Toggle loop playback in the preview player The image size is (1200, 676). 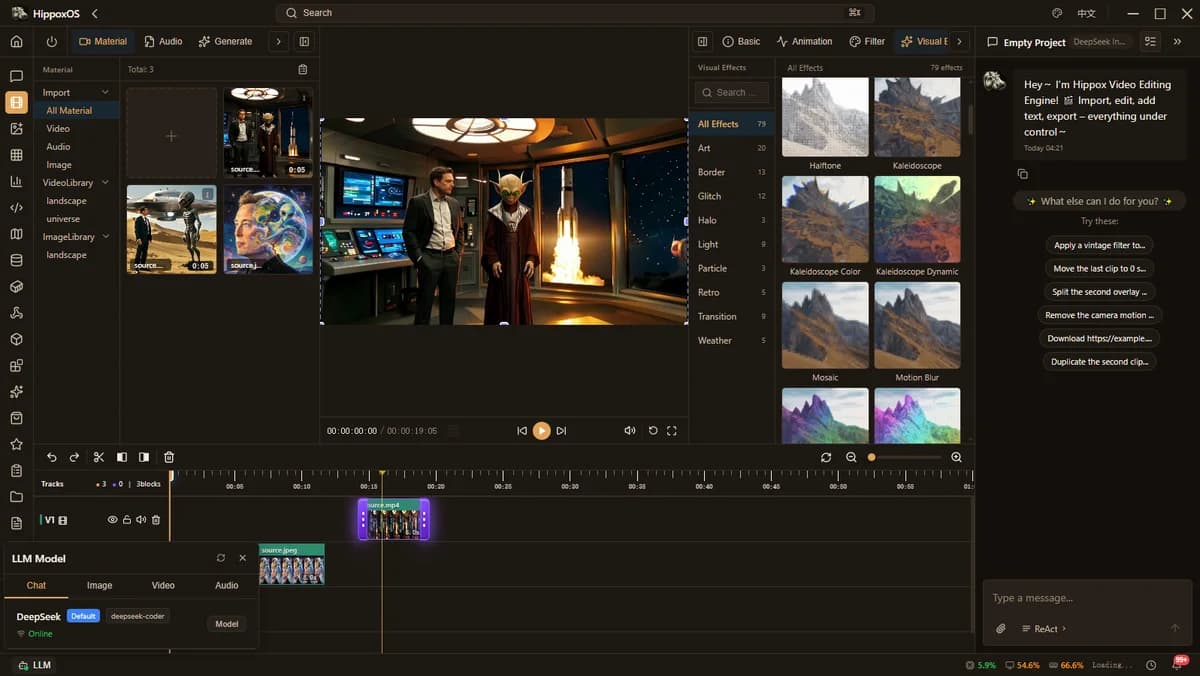pos(653,430)
